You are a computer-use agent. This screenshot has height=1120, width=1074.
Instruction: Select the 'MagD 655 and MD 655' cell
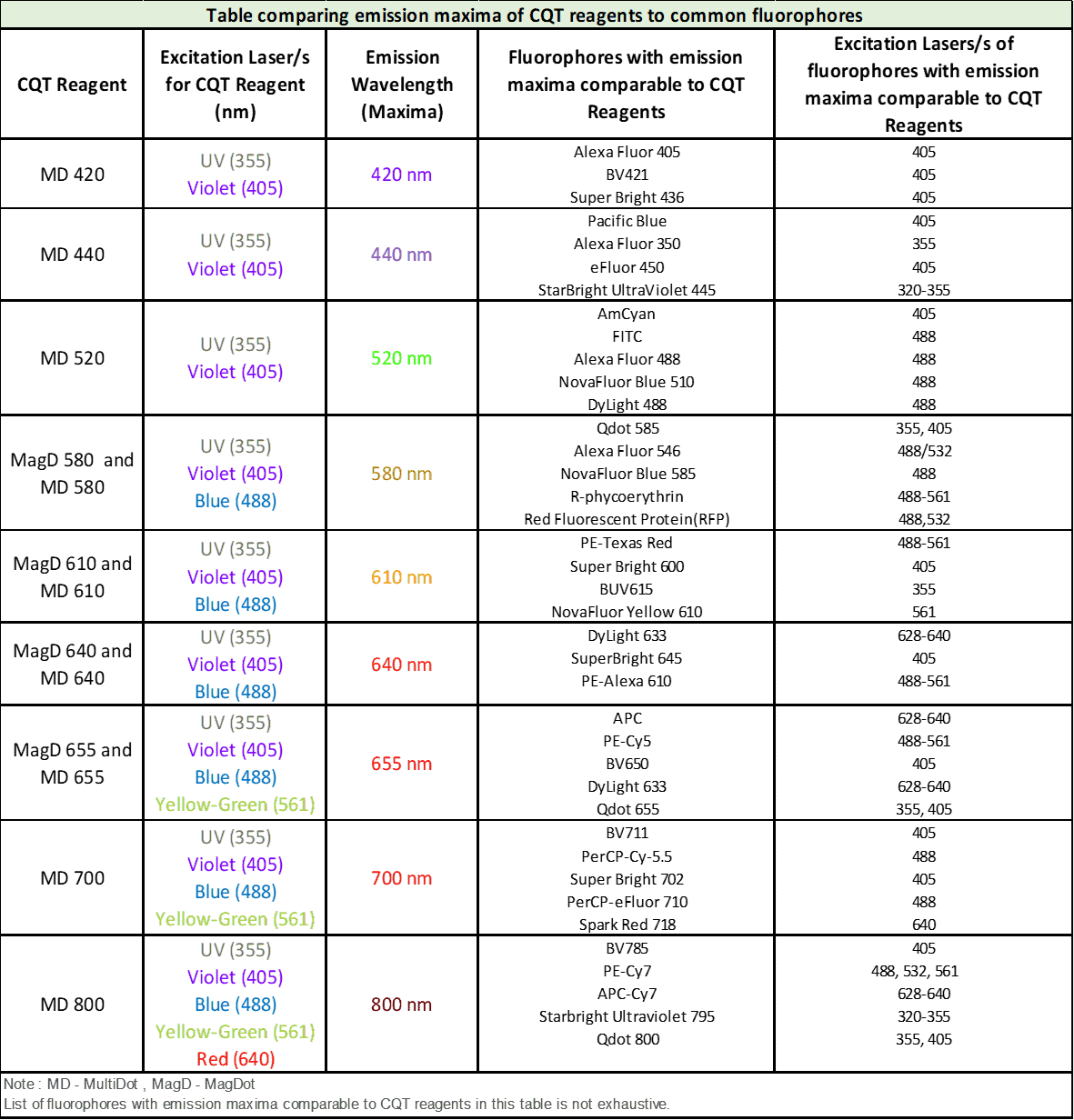click(72, 764)
